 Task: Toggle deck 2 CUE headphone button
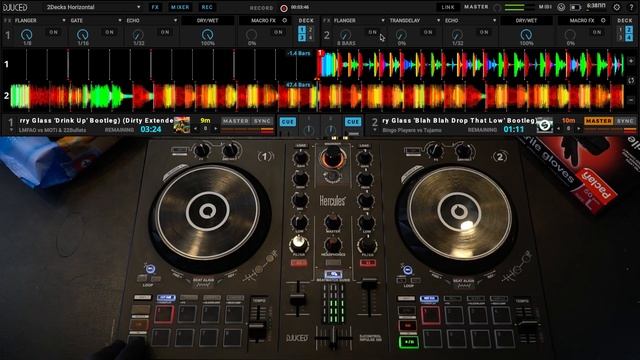[353, 122]
